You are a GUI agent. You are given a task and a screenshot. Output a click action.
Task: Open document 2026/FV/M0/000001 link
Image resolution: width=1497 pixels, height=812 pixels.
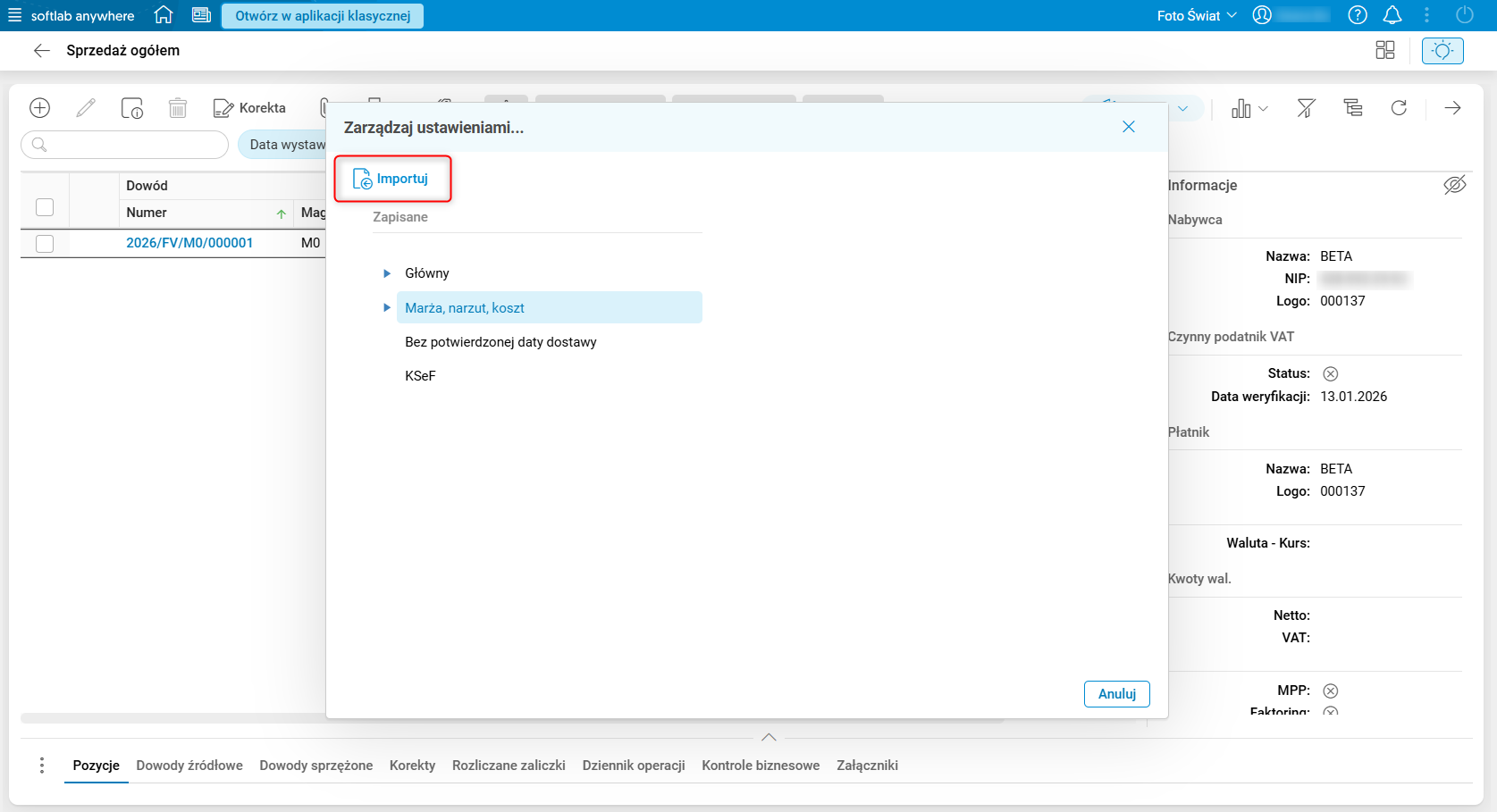click(x=189, y=243)
